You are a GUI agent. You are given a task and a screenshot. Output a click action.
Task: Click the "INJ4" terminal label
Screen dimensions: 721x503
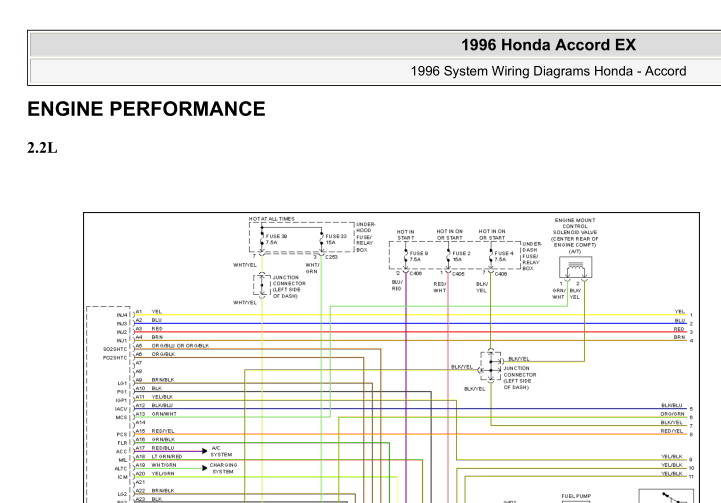(122, 315)
